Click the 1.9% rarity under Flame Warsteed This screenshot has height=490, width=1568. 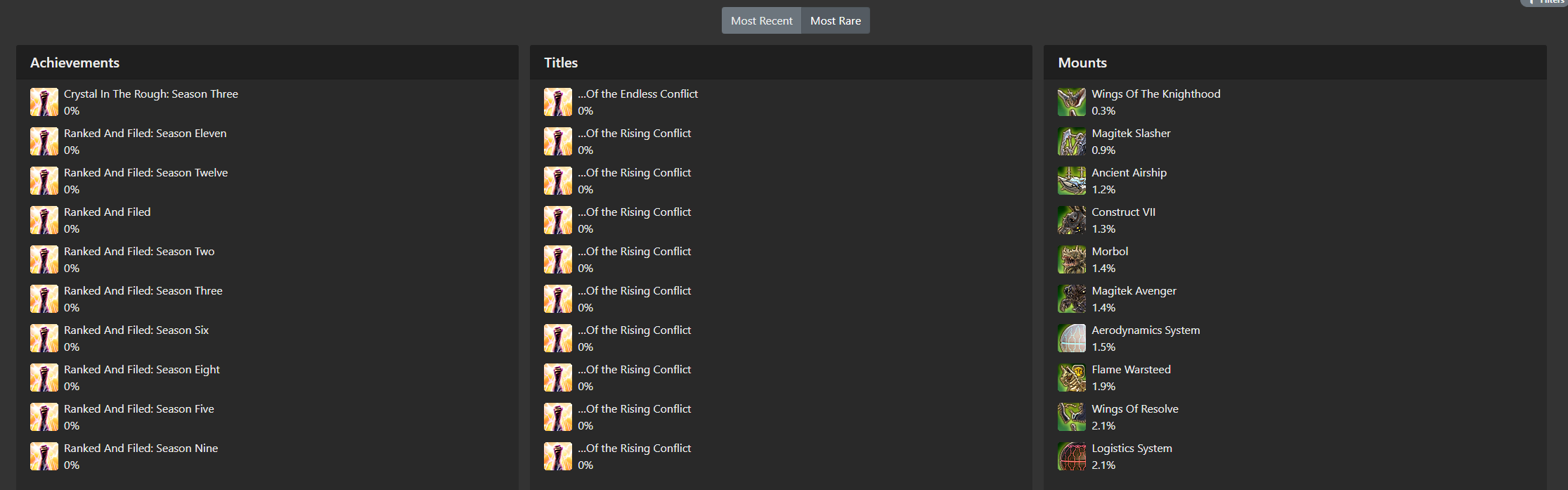point(1103,387)
